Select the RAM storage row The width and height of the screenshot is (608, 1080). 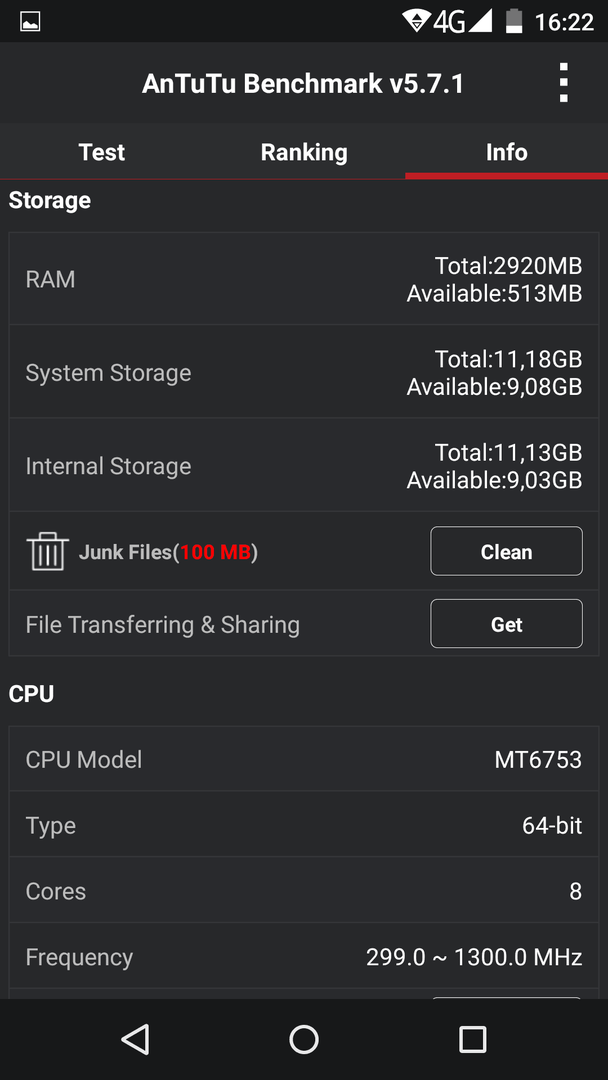pos(304,279)
